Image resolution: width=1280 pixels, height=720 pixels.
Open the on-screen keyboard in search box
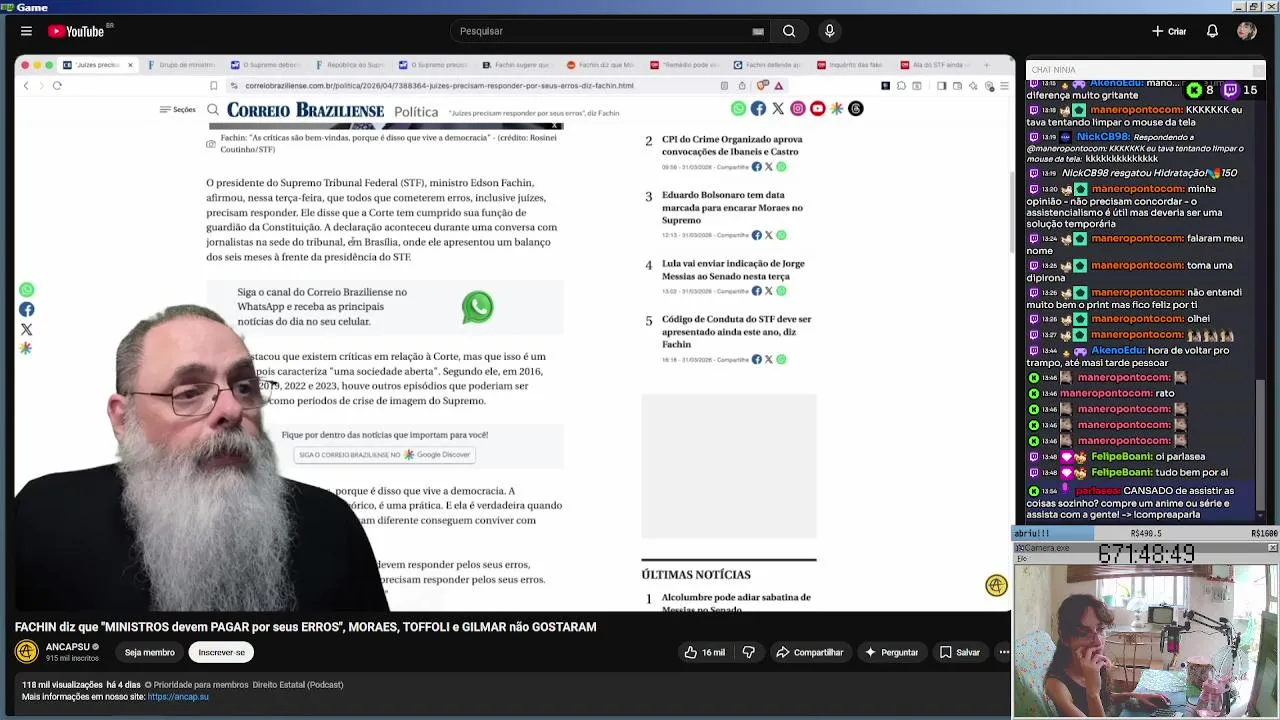tap(758, 31)
